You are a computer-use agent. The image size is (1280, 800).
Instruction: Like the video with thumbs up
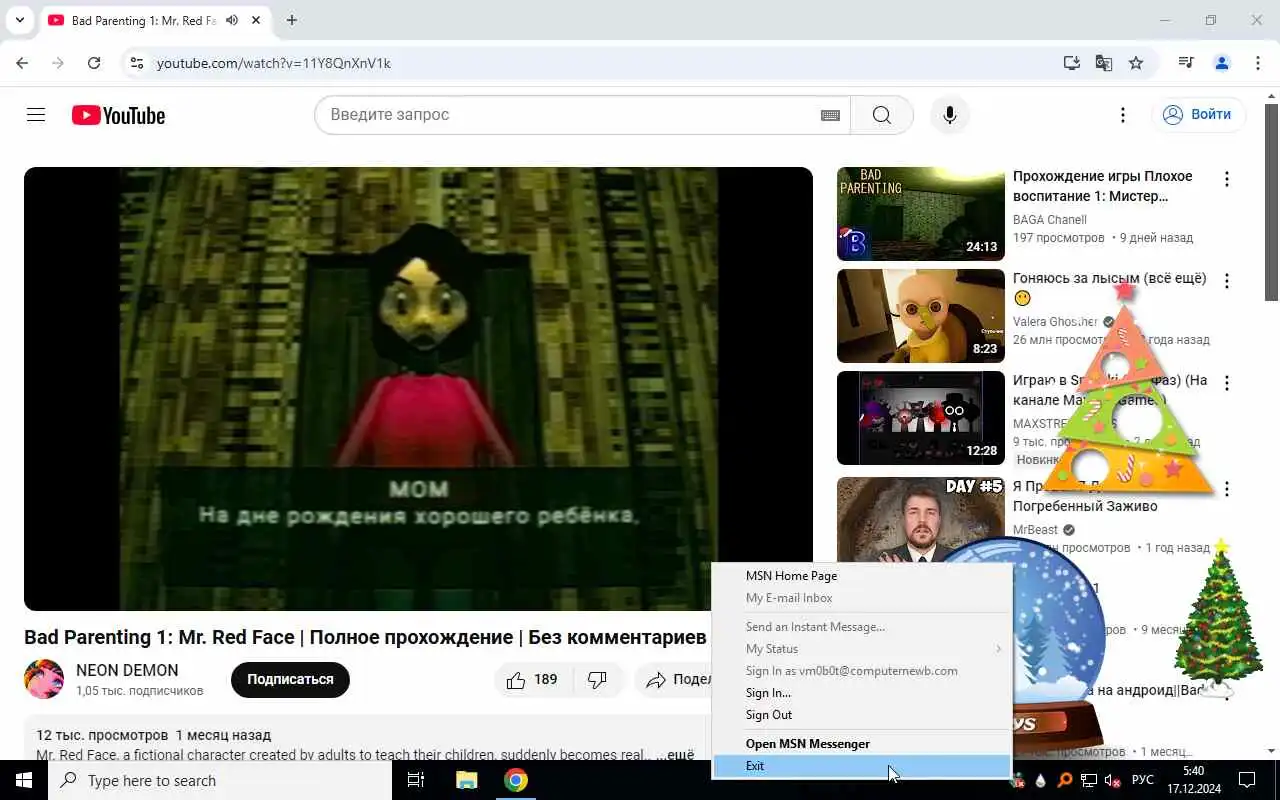tap(531, 680)
